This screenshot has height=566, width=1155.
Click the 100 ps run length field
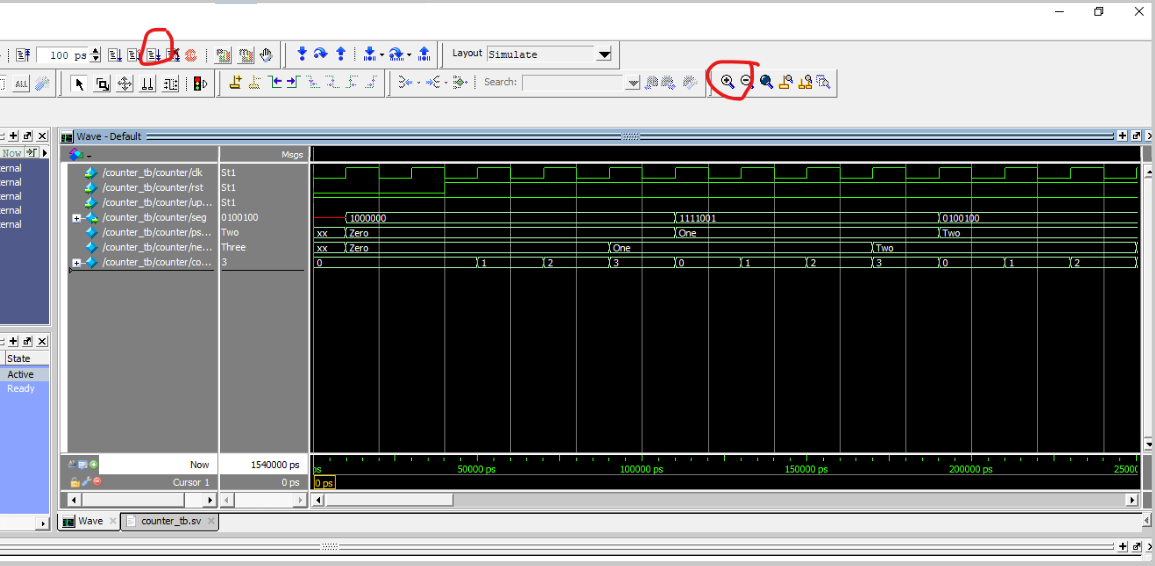[x=63, y=55]
